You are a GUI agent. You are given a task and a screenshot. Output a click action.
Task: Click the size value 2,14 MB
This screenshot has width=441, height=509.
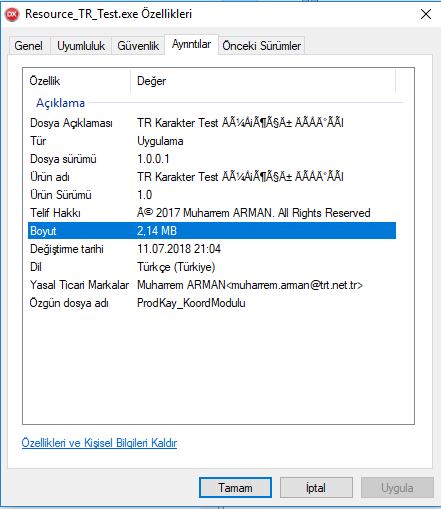157,231
